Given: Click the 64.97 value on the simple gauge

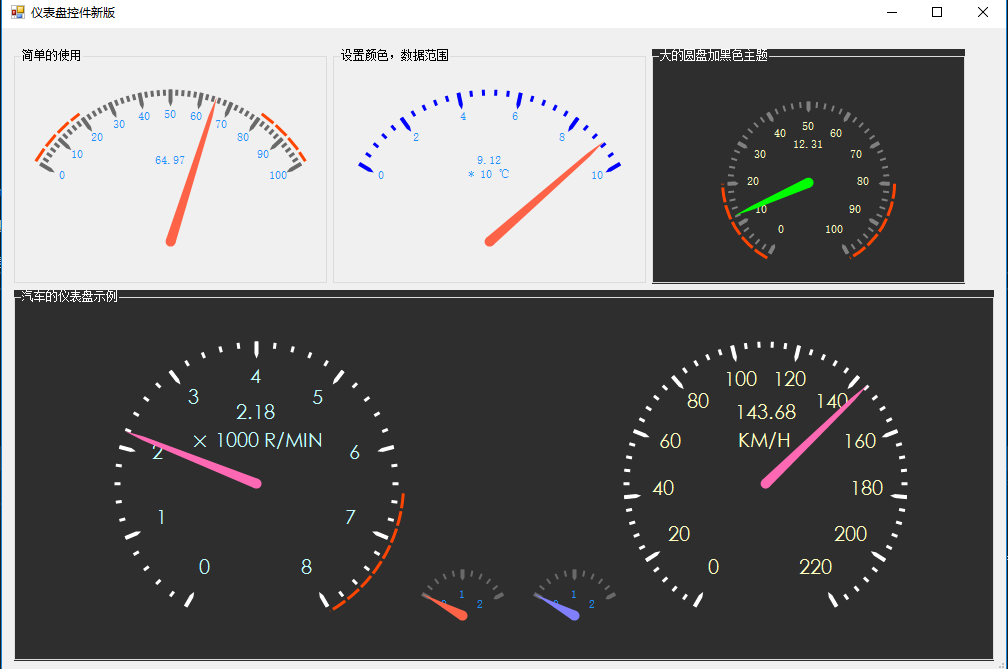Looking at the screenshot, I should point(170,160).
